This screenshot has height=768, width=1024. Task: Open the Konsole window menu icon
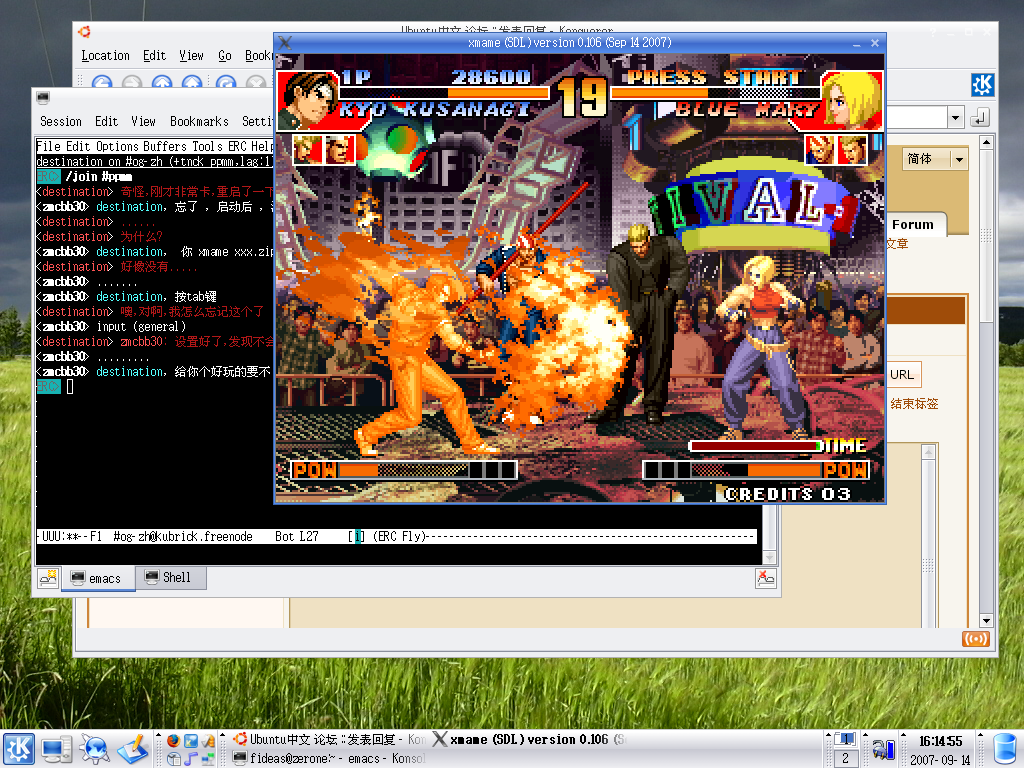(x=43, y=98)
